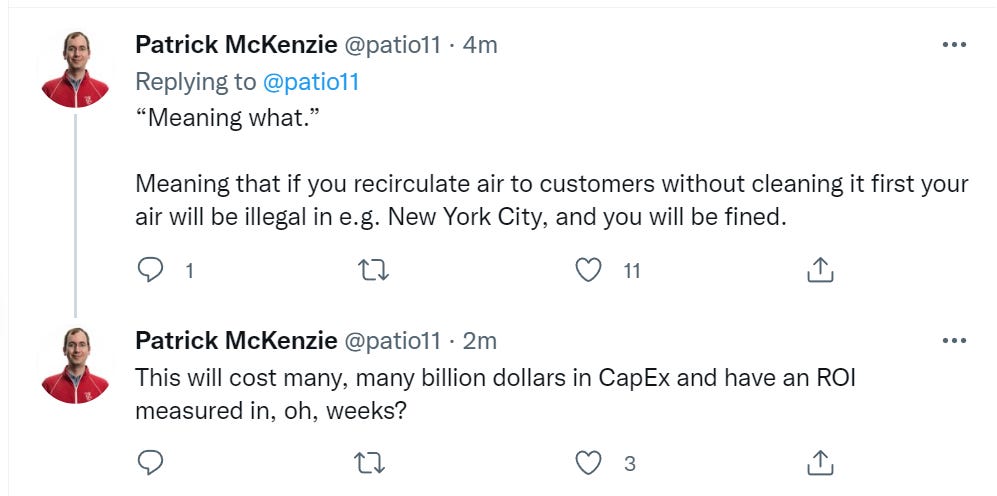Open more options on the first tweet
The height and width of the screenshot is (496, 997).
click(x=954, y=46)
